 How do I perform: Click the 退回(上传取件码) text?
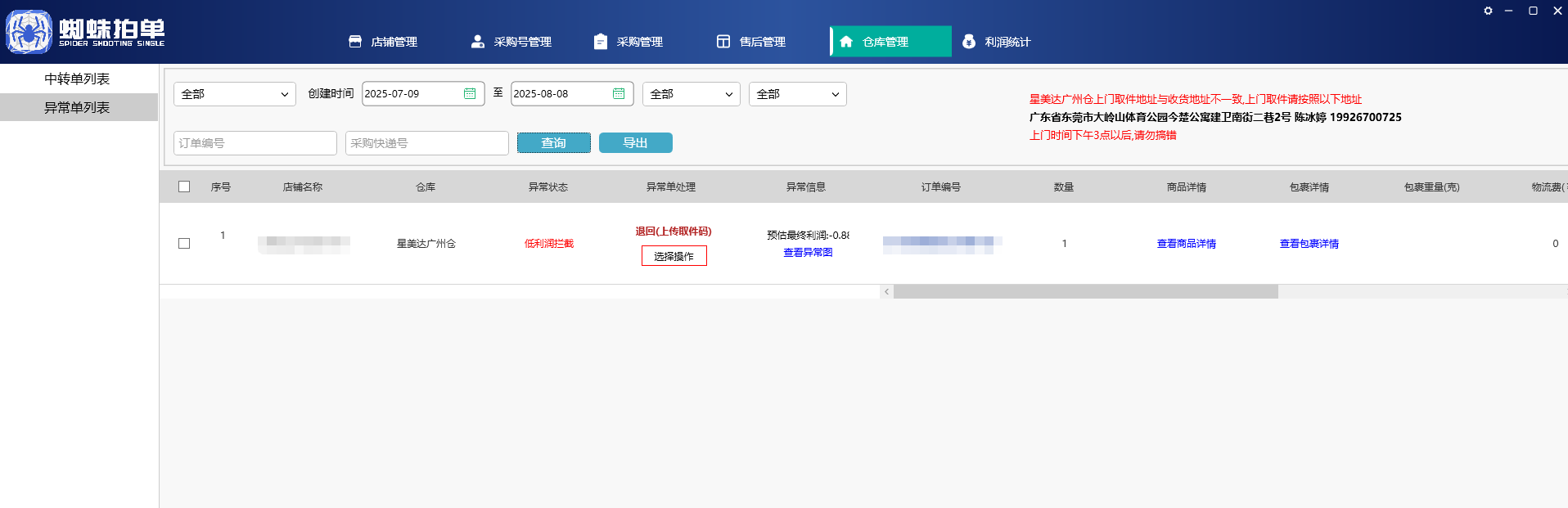[674, 232]
